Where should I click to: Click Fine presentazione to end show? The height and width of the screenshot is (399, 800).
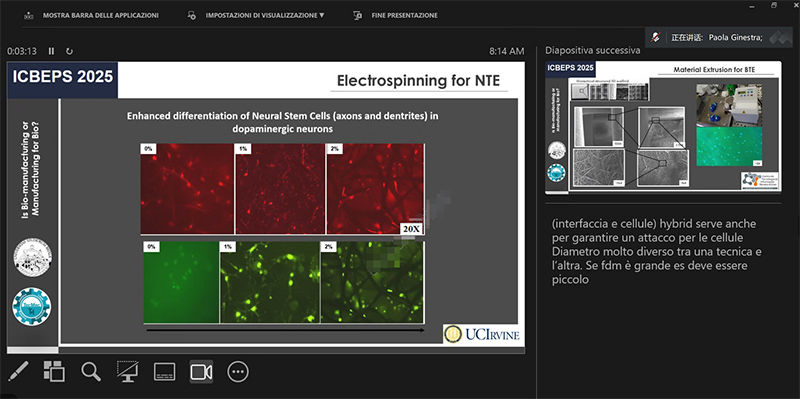coord(405,15)
